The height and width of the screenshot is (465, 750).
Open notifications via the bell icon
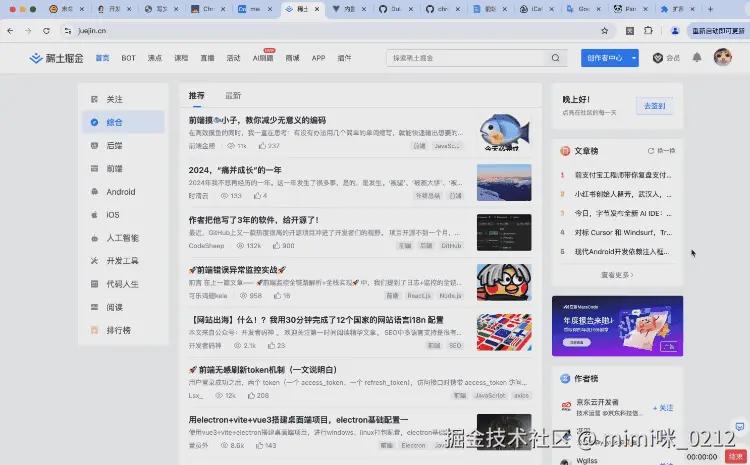[x=697, y=57]
